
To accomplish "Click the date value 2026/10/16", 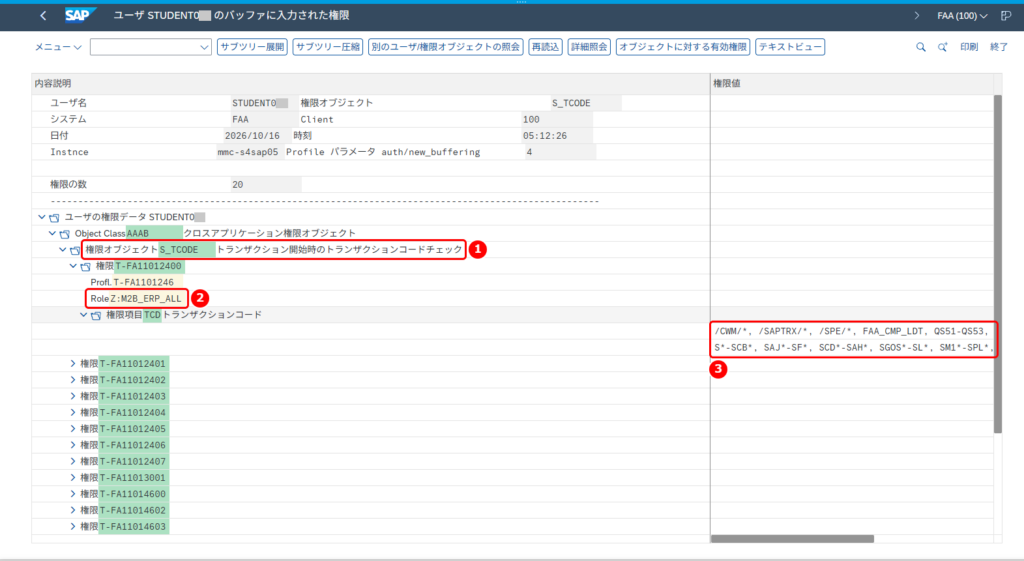I will [252, 135].
